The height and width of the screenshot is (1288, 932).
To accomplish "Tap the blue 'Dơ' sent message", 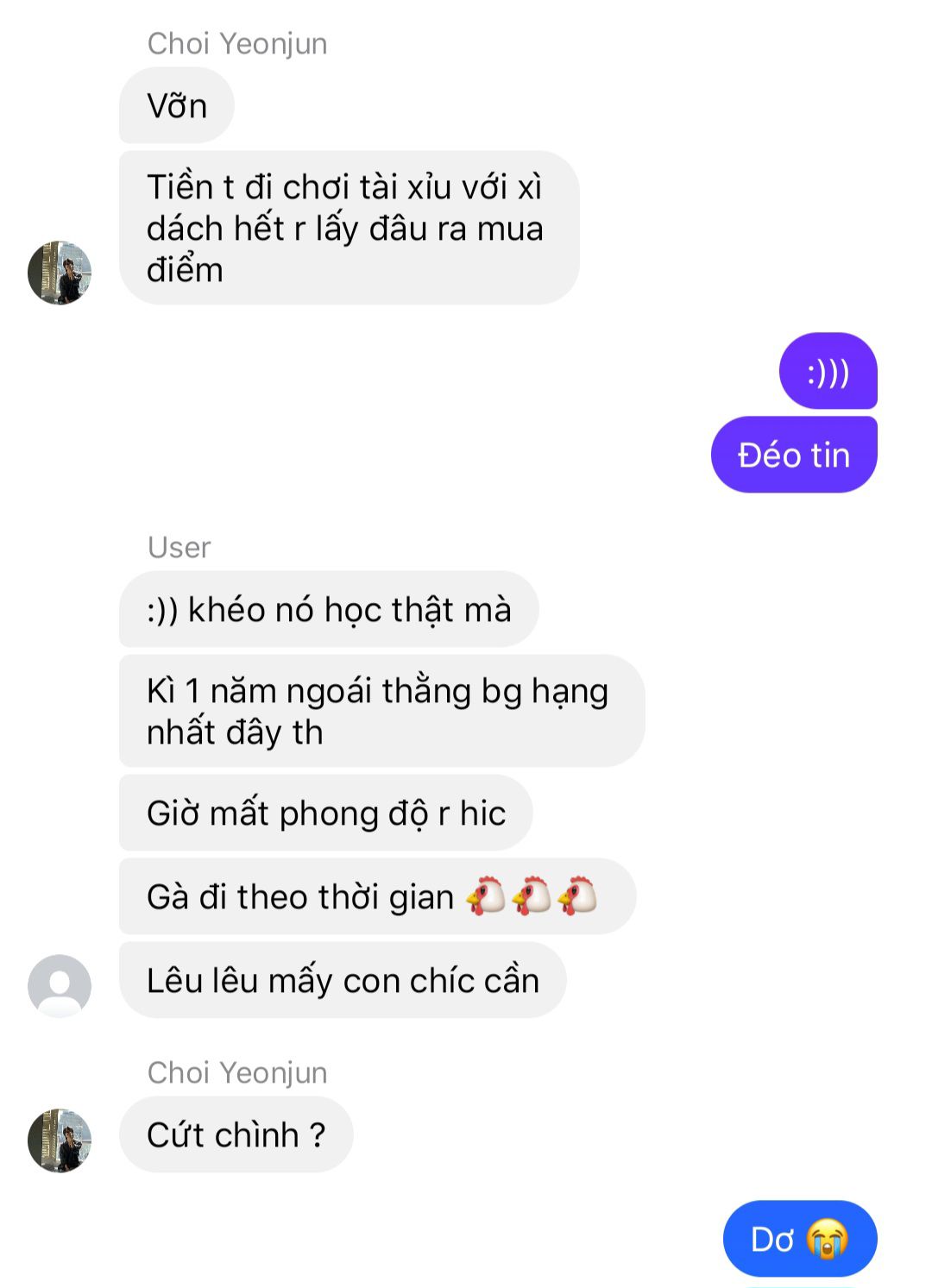I will pyautogui.click(x=800, y=1239).
